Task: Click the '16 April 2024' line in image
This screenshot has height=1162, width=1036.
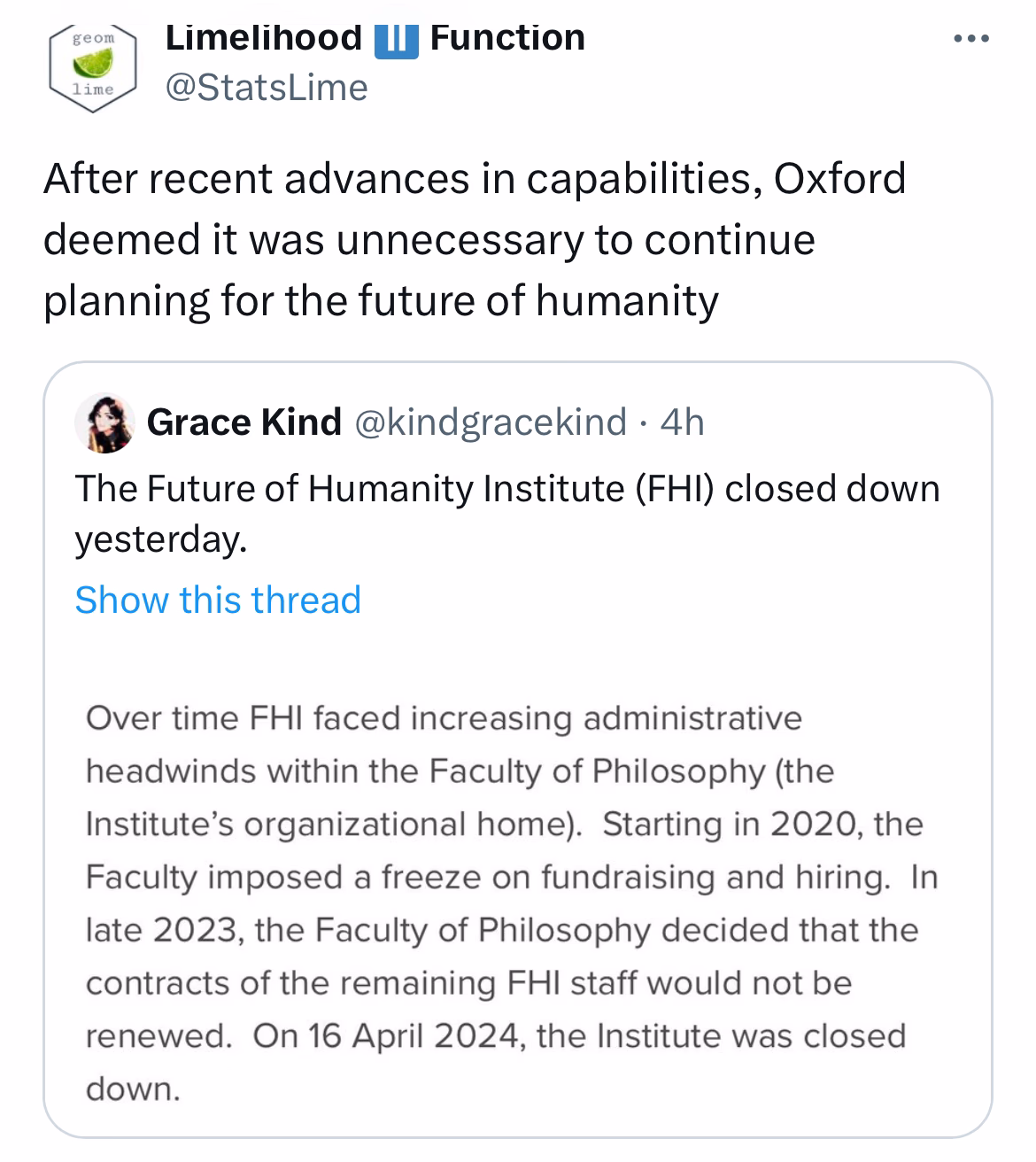Action: (496, 1036)
